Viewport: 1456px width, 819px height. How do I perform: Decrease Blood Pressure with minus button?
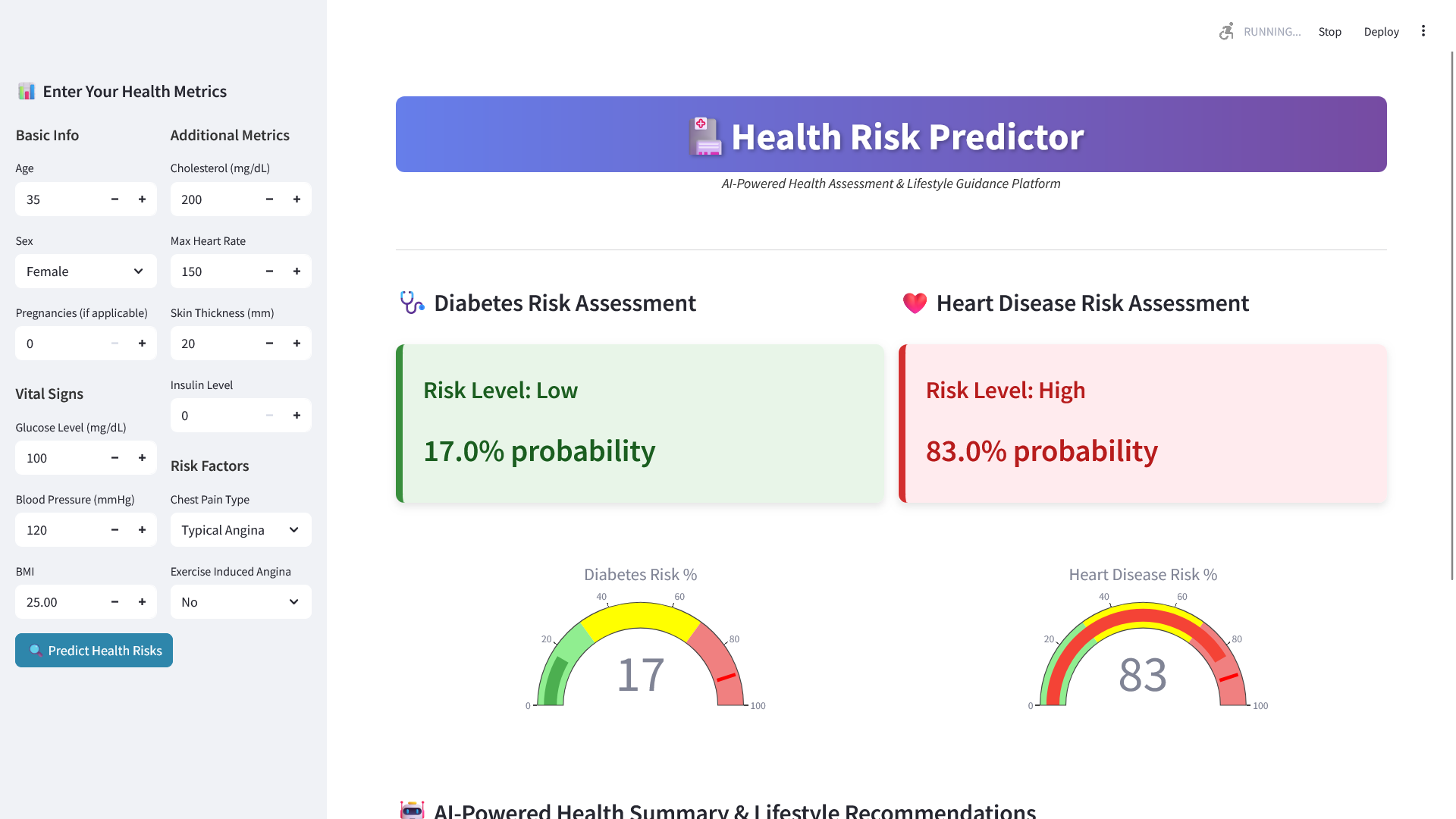[115, 530]
